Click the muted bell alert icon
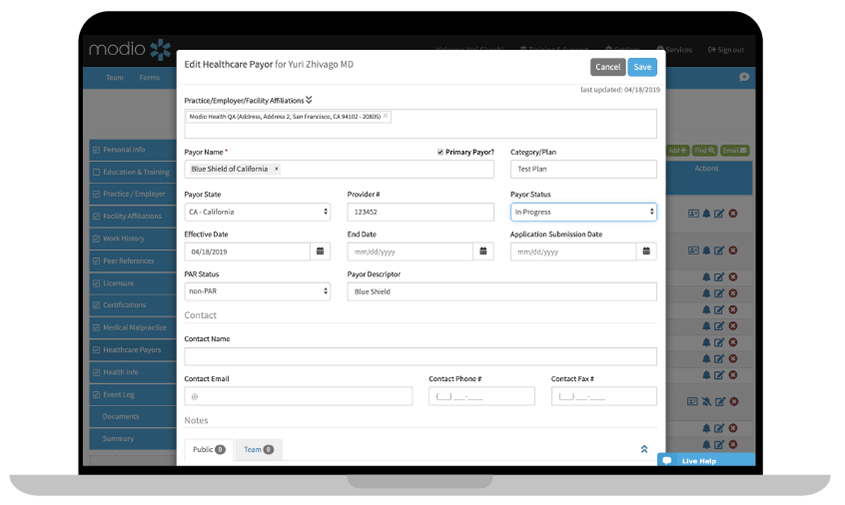The width and height of the screenshot is (845, 505). coord(706,402)
